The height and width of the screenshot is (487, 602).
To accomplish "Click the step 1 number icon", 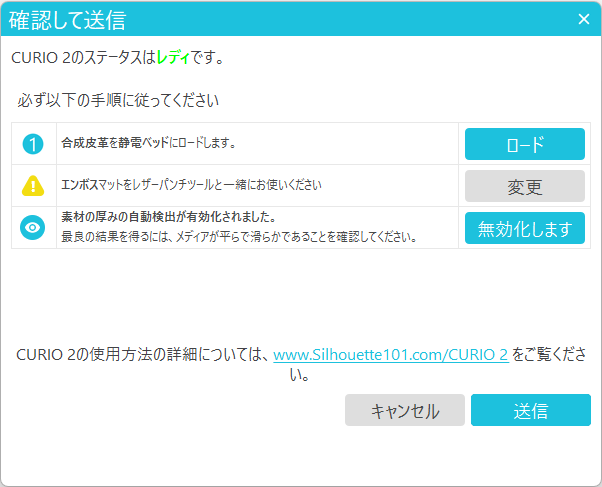I will [x=33, y=144].
